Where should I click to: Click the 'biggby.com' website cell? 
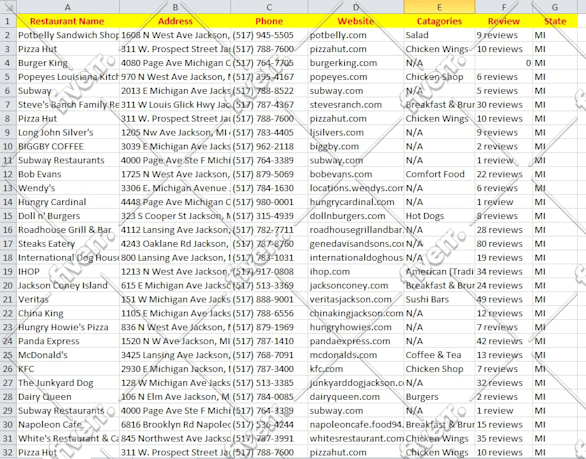(356, 146)
